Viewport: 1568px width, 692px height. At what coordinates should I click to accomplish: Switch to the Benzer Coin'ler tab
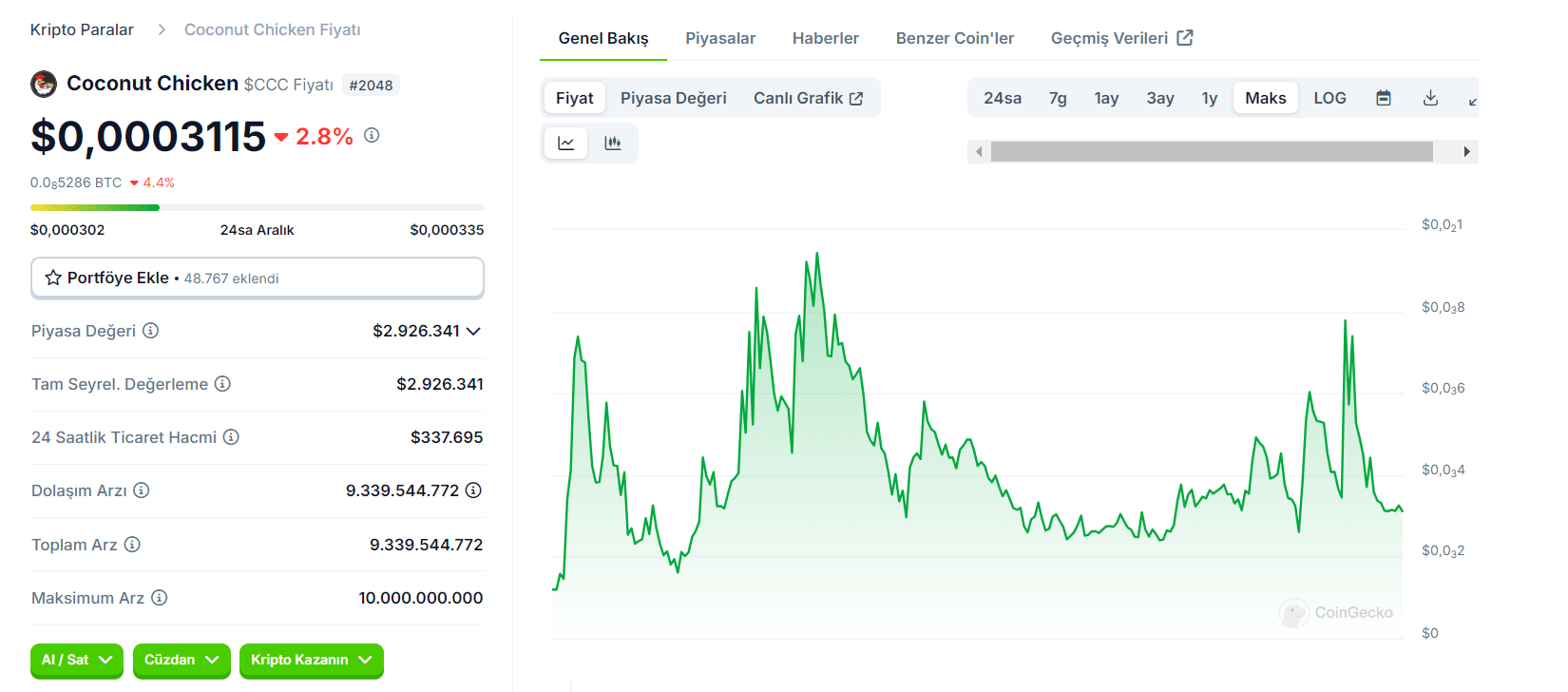click(x=955, y=38)
